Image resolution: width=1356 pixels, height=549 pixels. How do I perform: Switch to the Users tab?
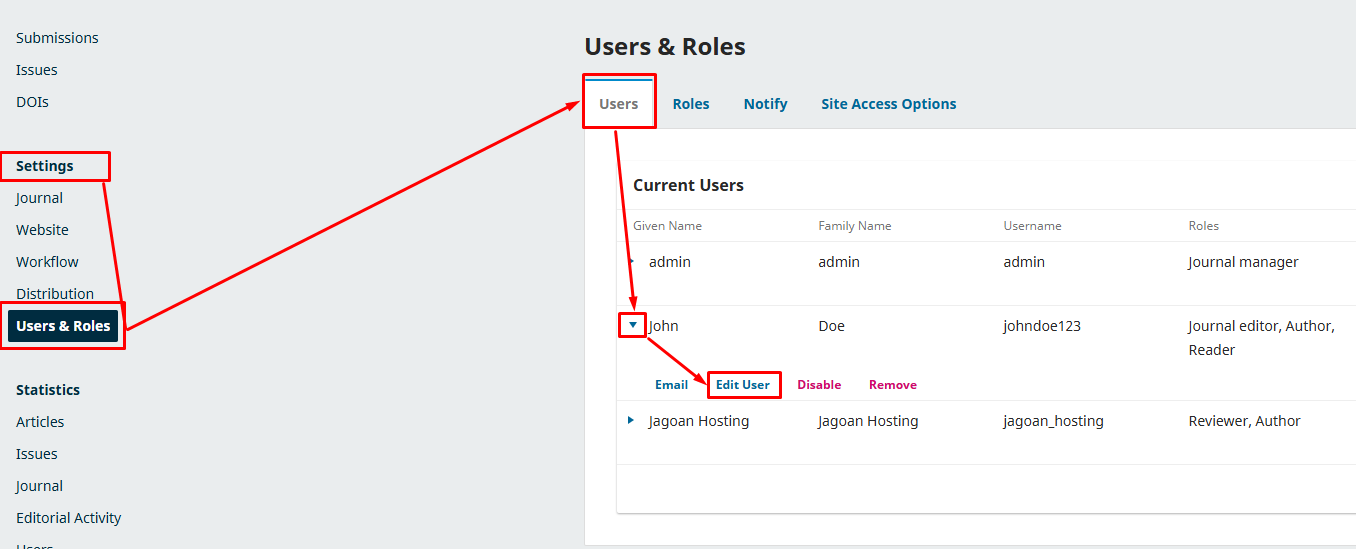coord(618,104)
